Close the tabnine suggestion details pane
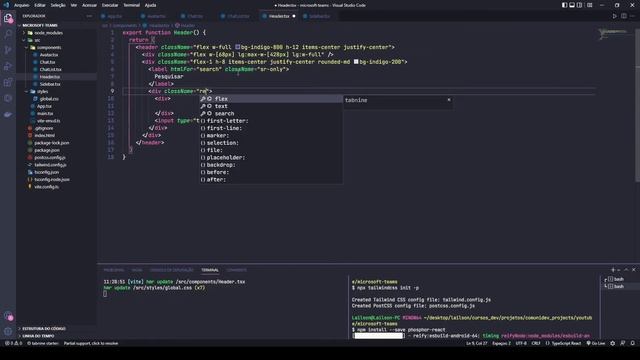This screenshot has width=640, height=360. [x=449, y=100]
